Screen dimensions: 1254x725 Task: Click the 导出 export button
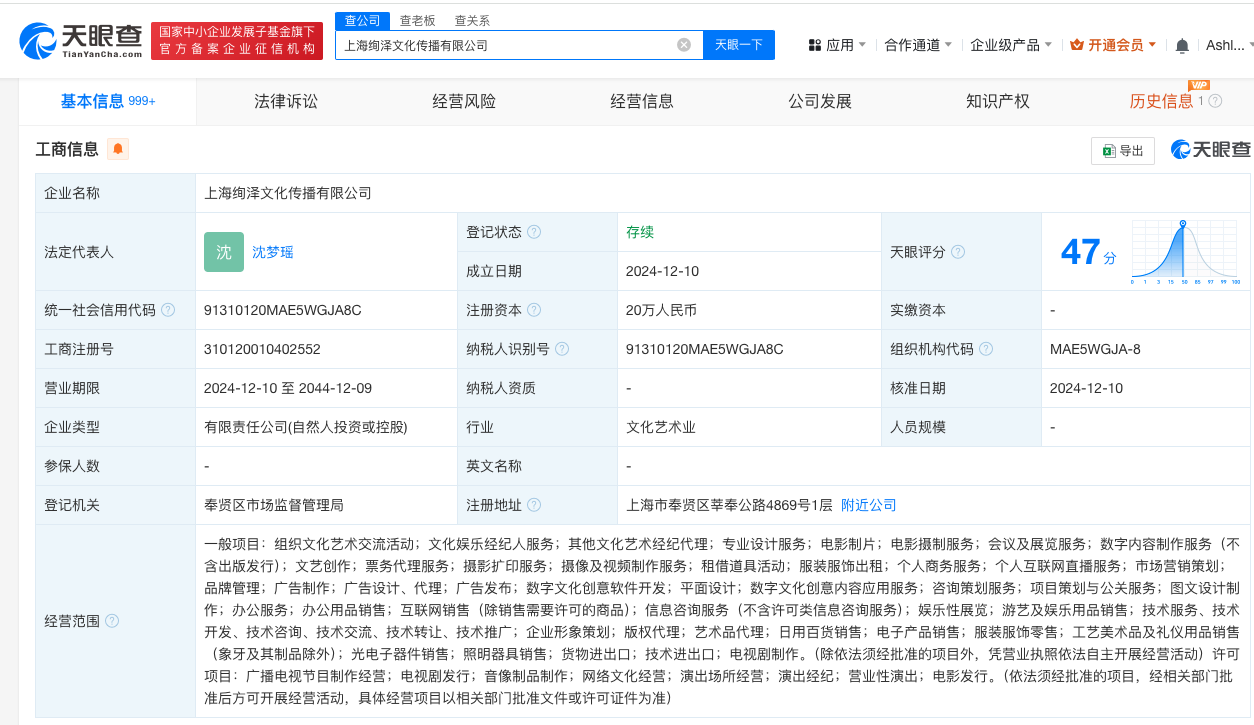tap(1122, 150)
